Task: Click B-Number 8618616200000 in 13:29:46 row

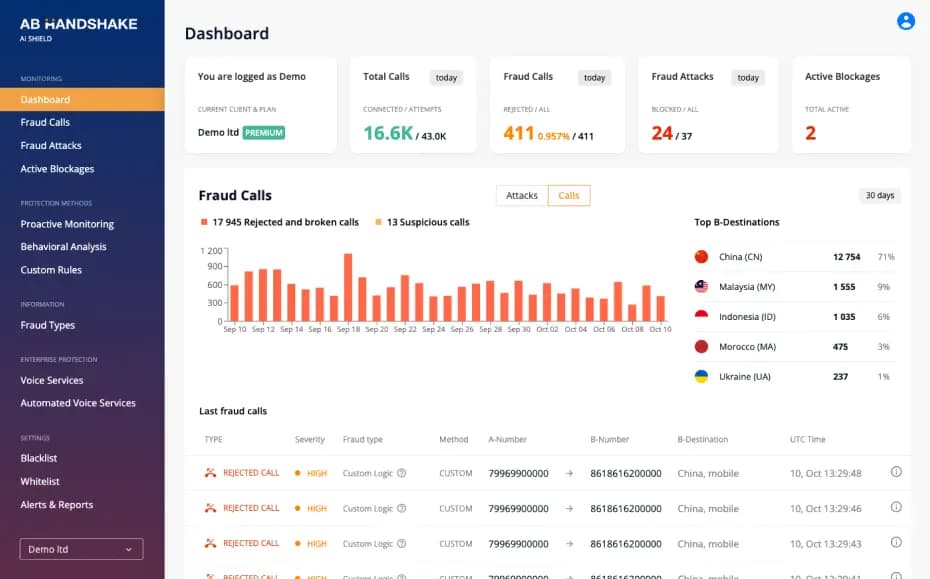Action: coord(626,508)
